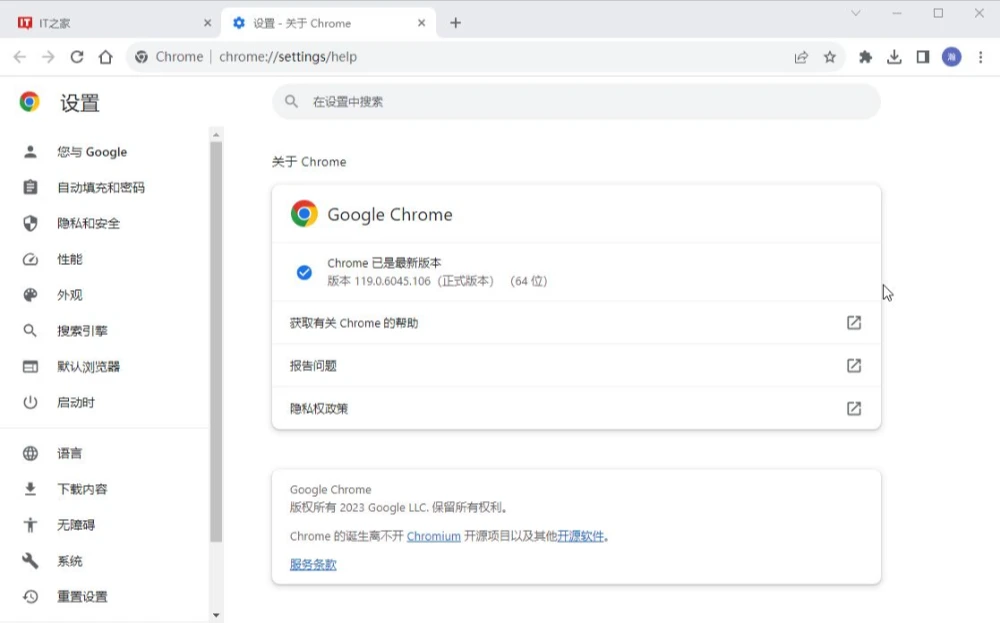Select 隐私和安全 in settings sidebar
This screenshot has height=623, width=1000.
point(88,223)
